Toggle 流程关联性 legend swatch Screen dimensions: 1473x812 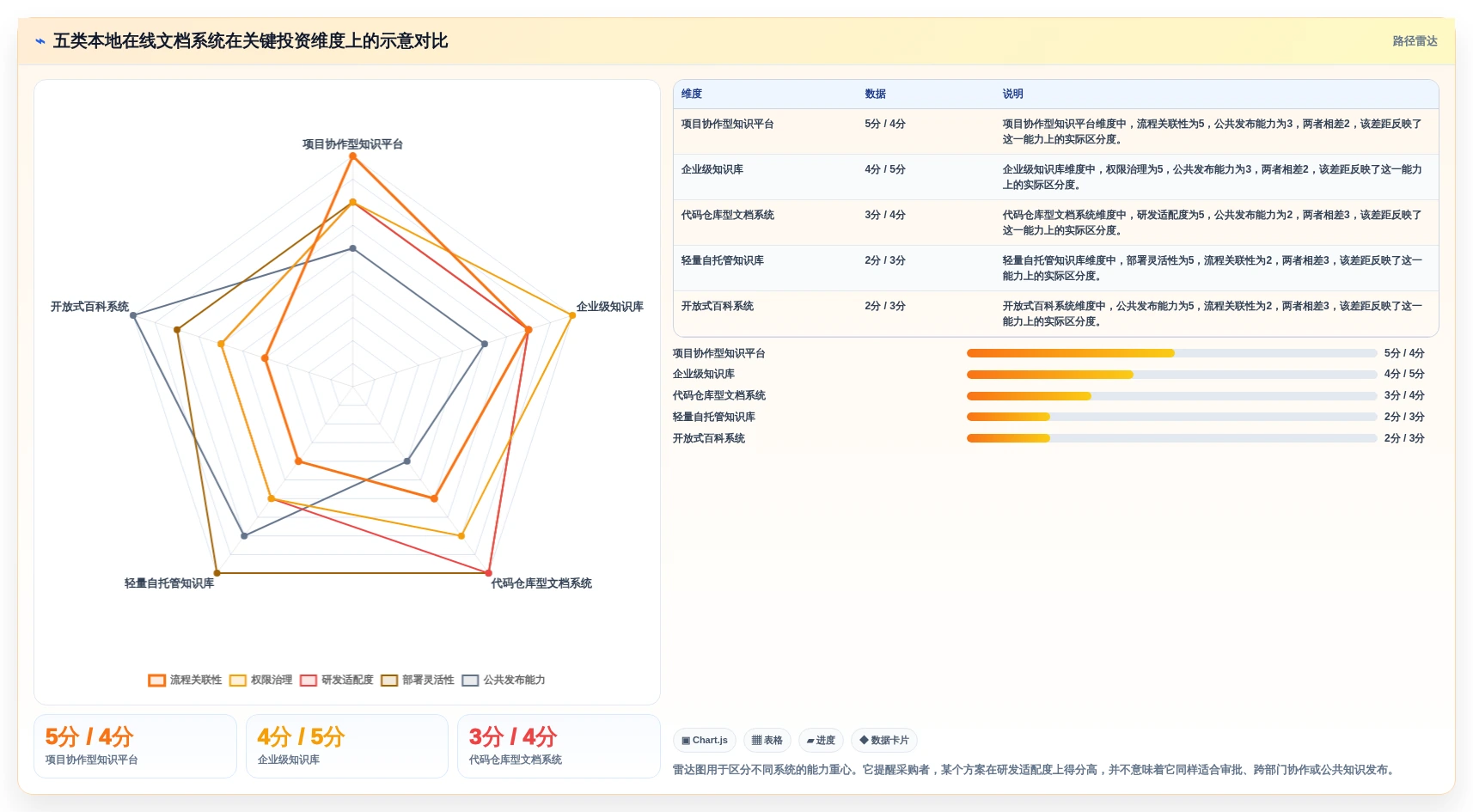click(156, 681)
